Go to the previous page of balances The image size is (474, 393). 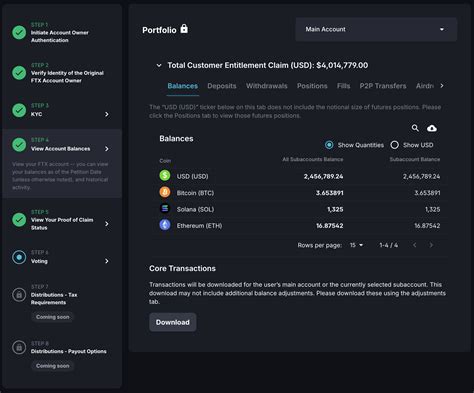(414, 245)
